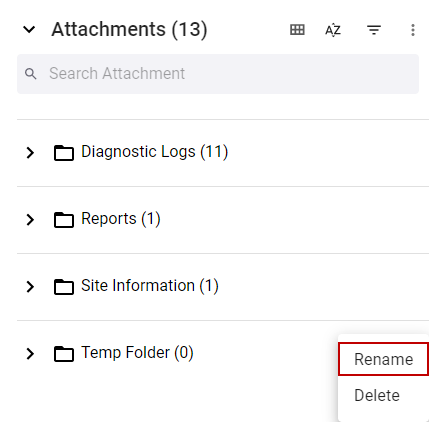Choose Rename from the context menu
Screen dimensions: 429x422
[383, 359]
